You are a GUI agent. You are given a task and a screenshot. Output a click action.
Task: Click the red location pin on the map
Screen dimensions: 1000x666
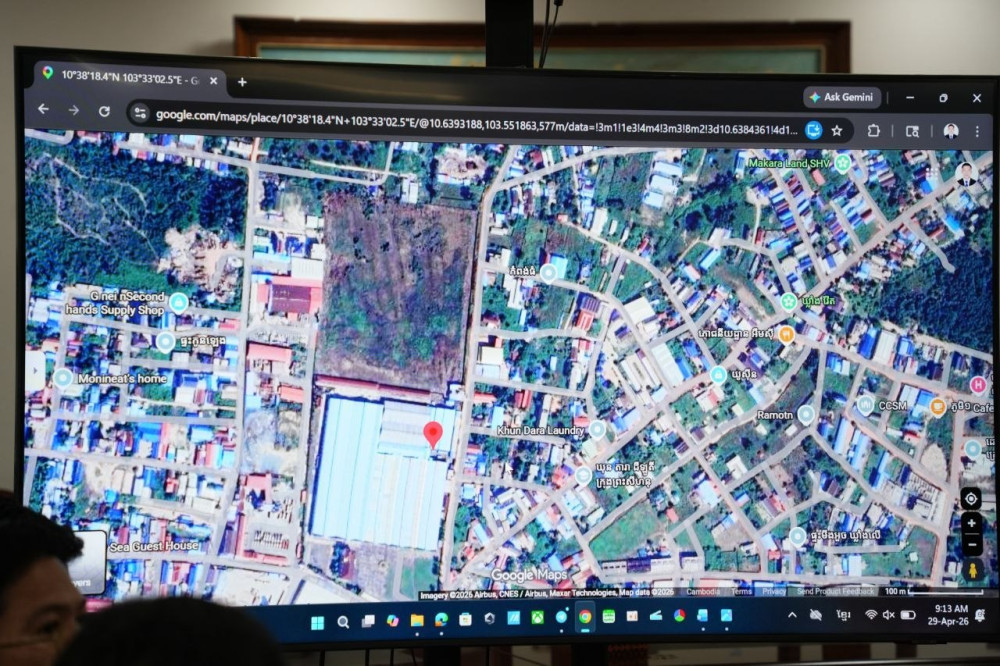[x=433, y=434]
